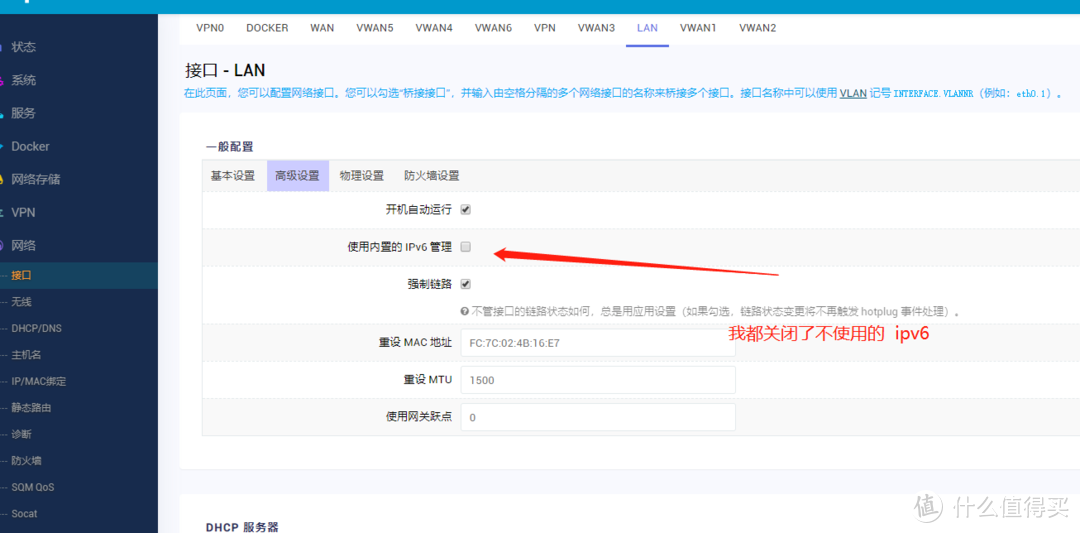Image resolution: width=1080 pixels, height=533 pixels.
Task: Open DHCP/DNS sidebar submenu item
Action: 37,328
